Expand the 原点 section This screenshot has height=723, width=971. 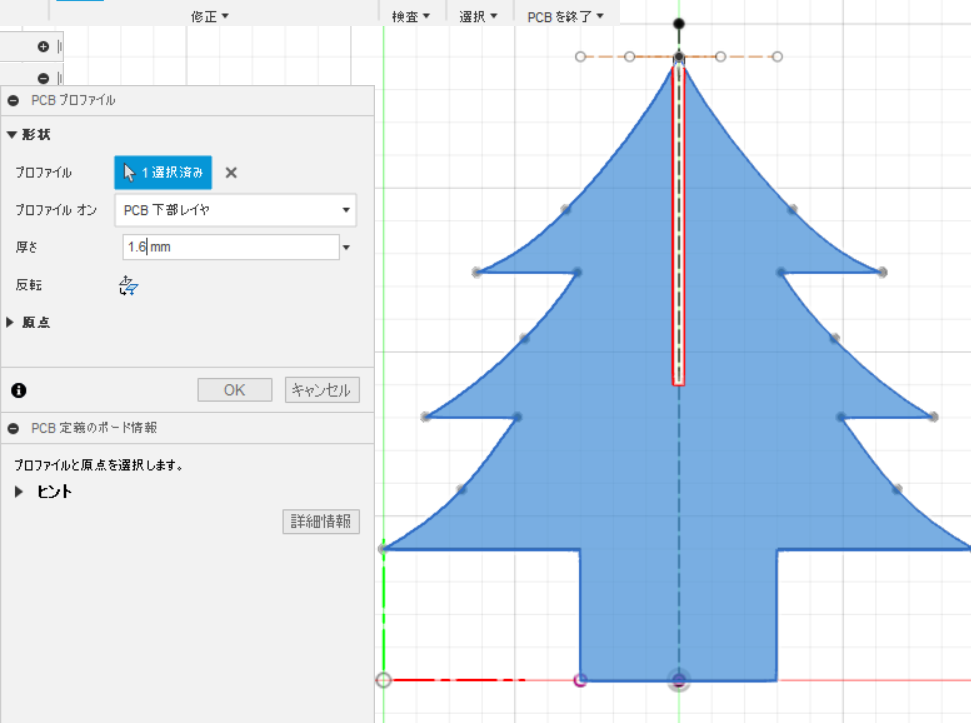point(10,323)
